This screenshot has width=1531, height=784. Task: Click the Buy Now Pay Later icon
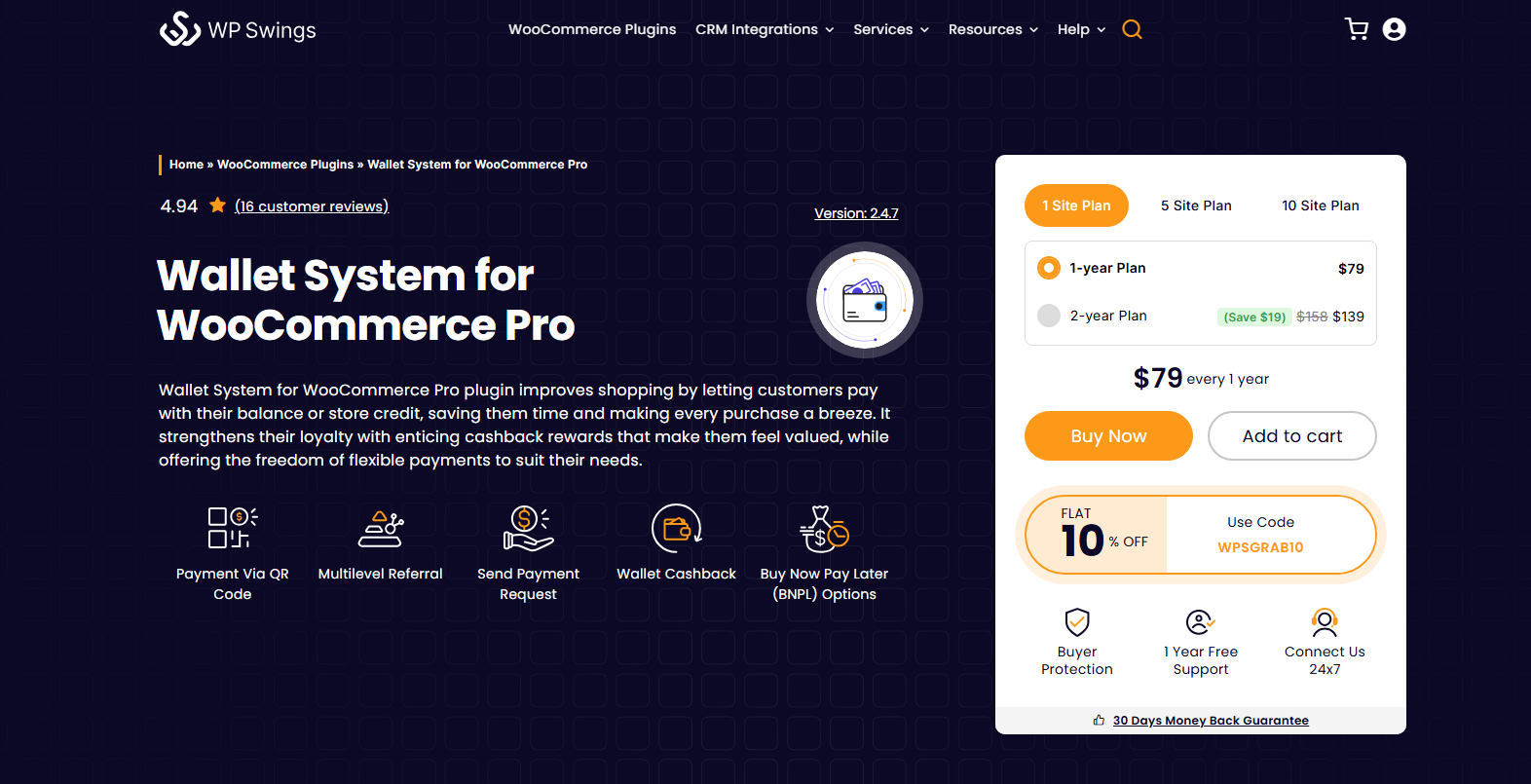pos(824,529)
